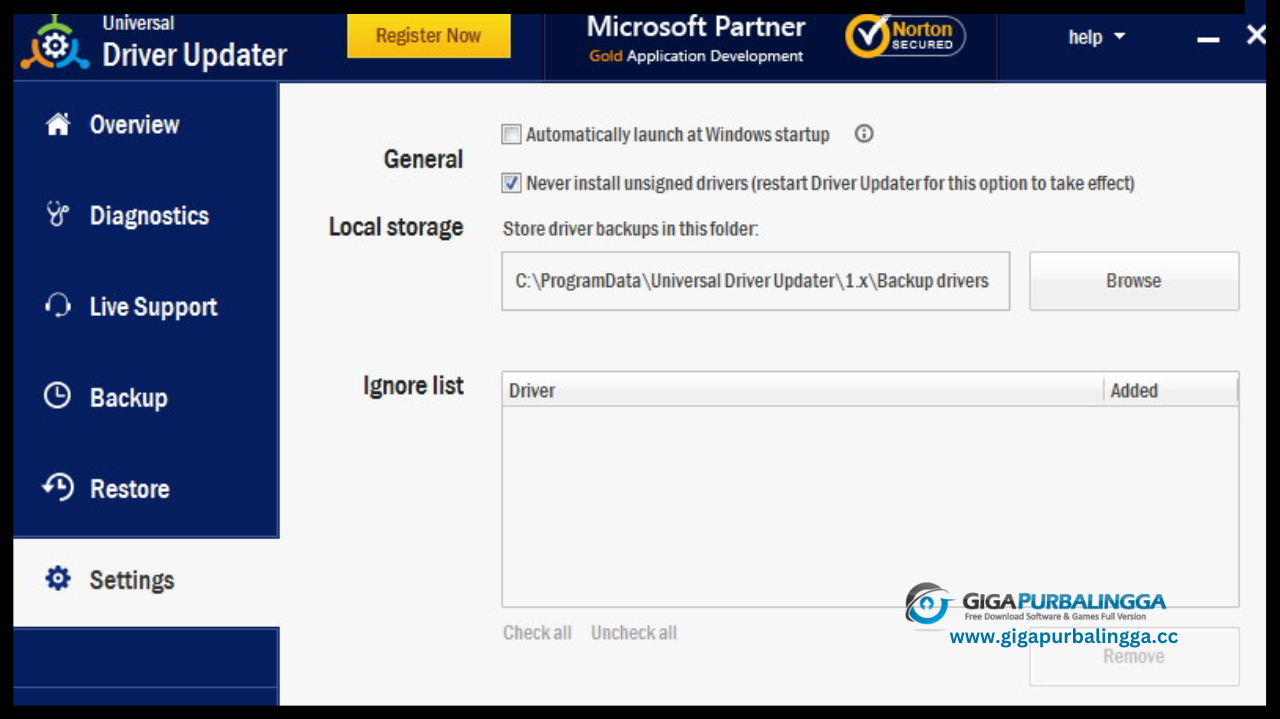1280x719 pixels.
Task: Open the Overview section
Action: tap(146, 125)
